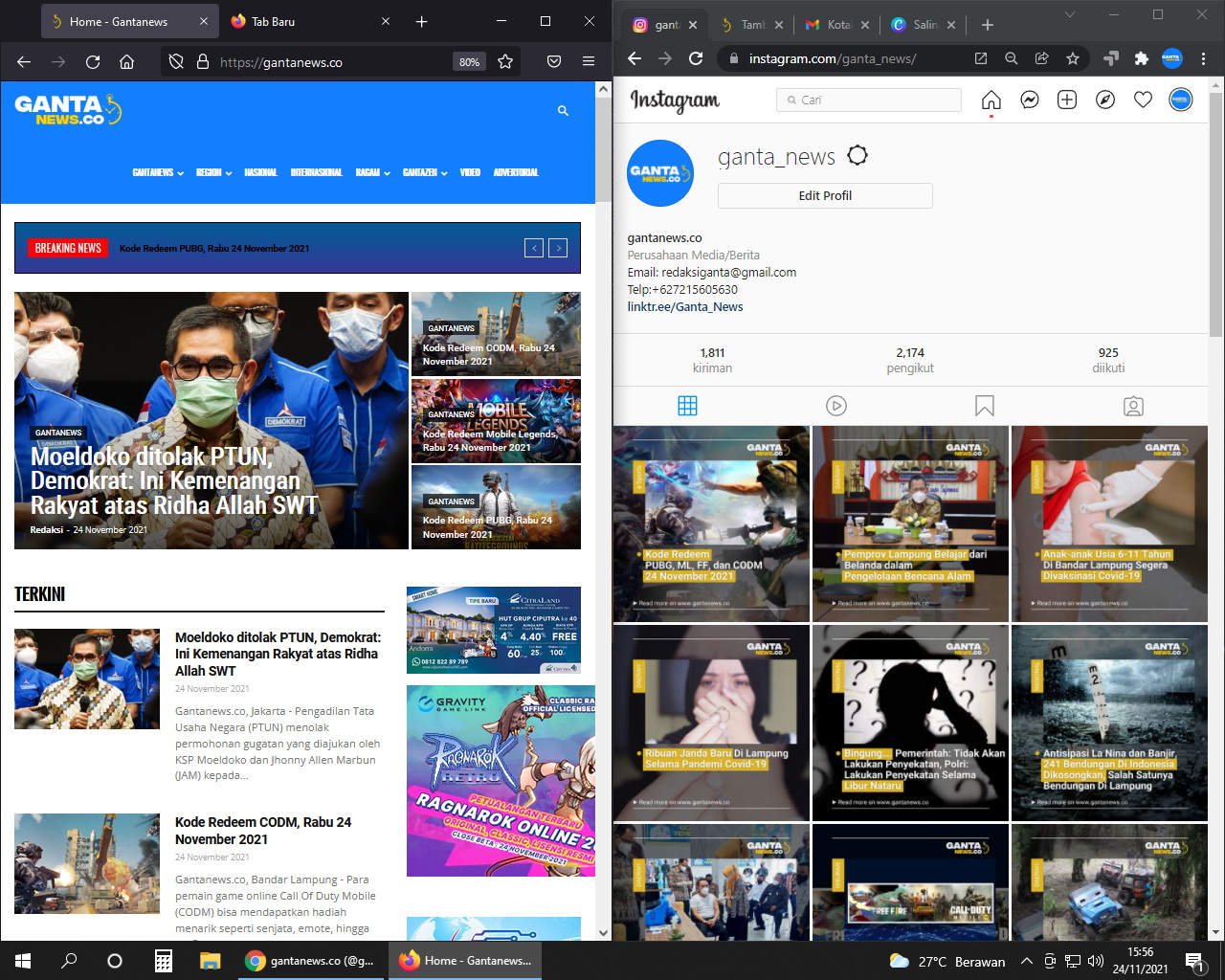Expand the RAGAM navigation dropdown
Image resolution: width=1225 pixels, height=980 pixels.
(372, 173)
